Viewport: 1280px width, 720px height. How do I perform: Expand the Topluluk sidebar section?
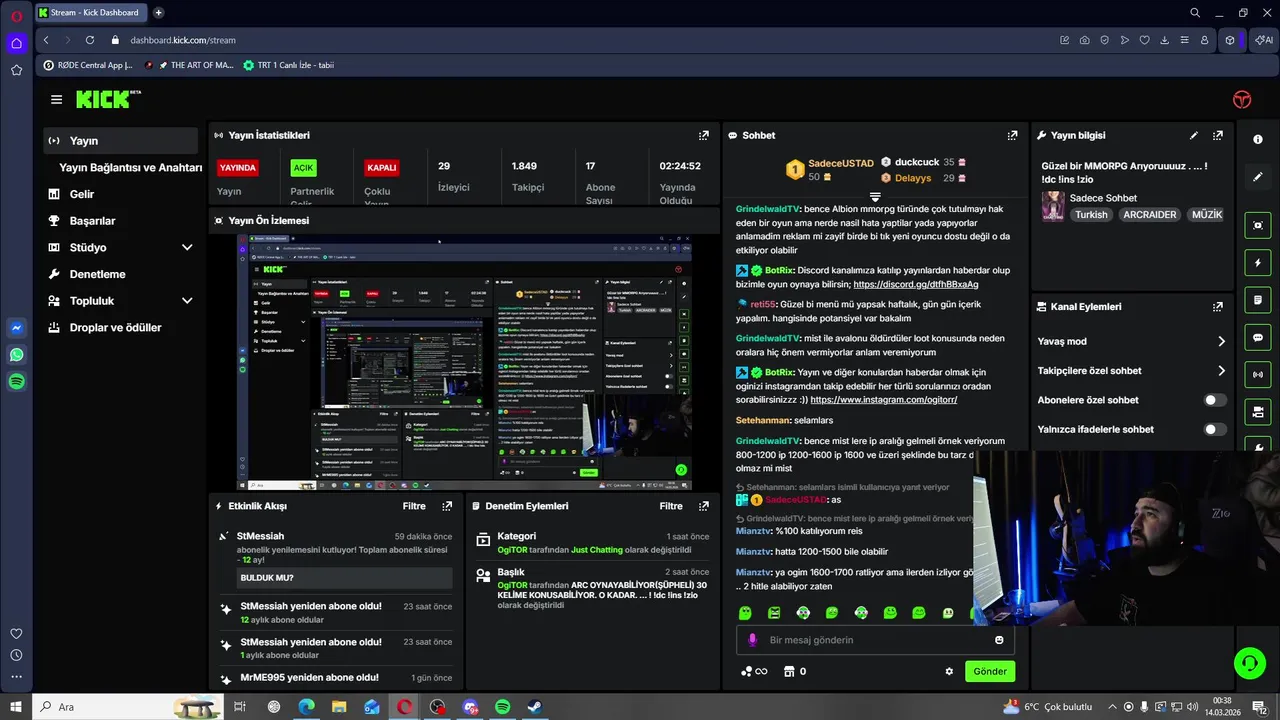187,300
